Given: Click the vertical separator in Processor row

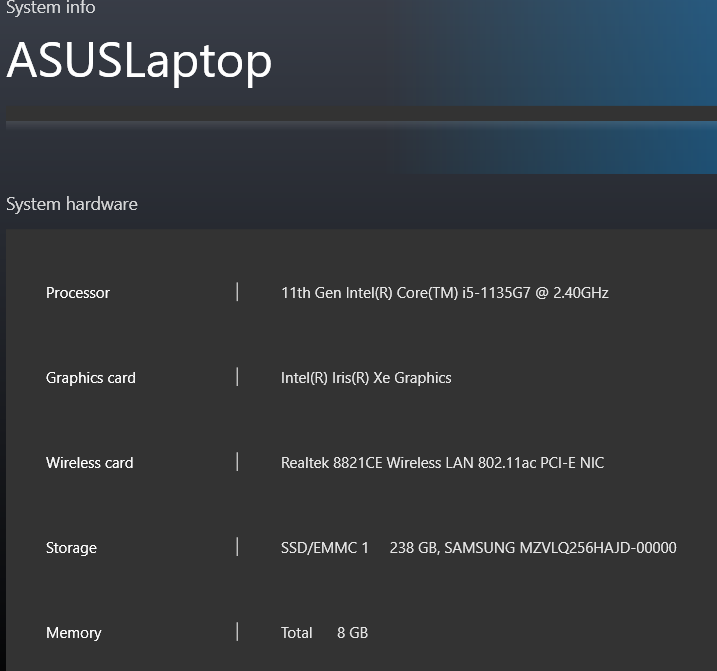Looking at the screenshot, I should [x=237, y=292].
